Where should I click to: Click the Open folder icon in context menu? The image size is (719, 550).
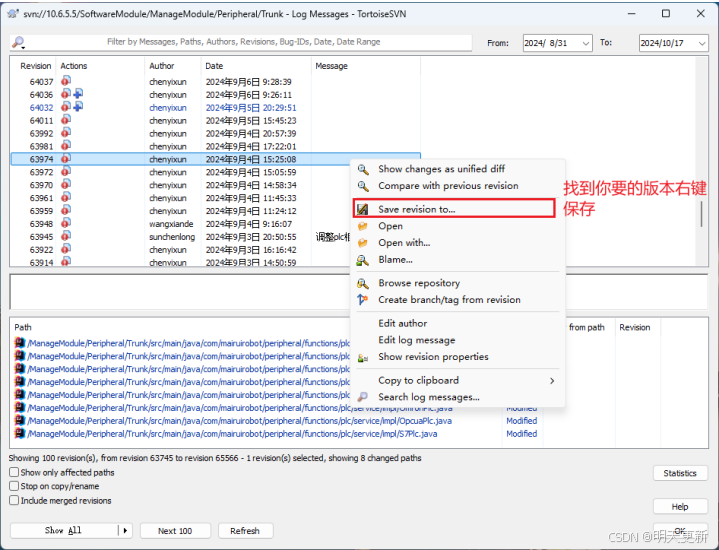click(x=362, y=226)
